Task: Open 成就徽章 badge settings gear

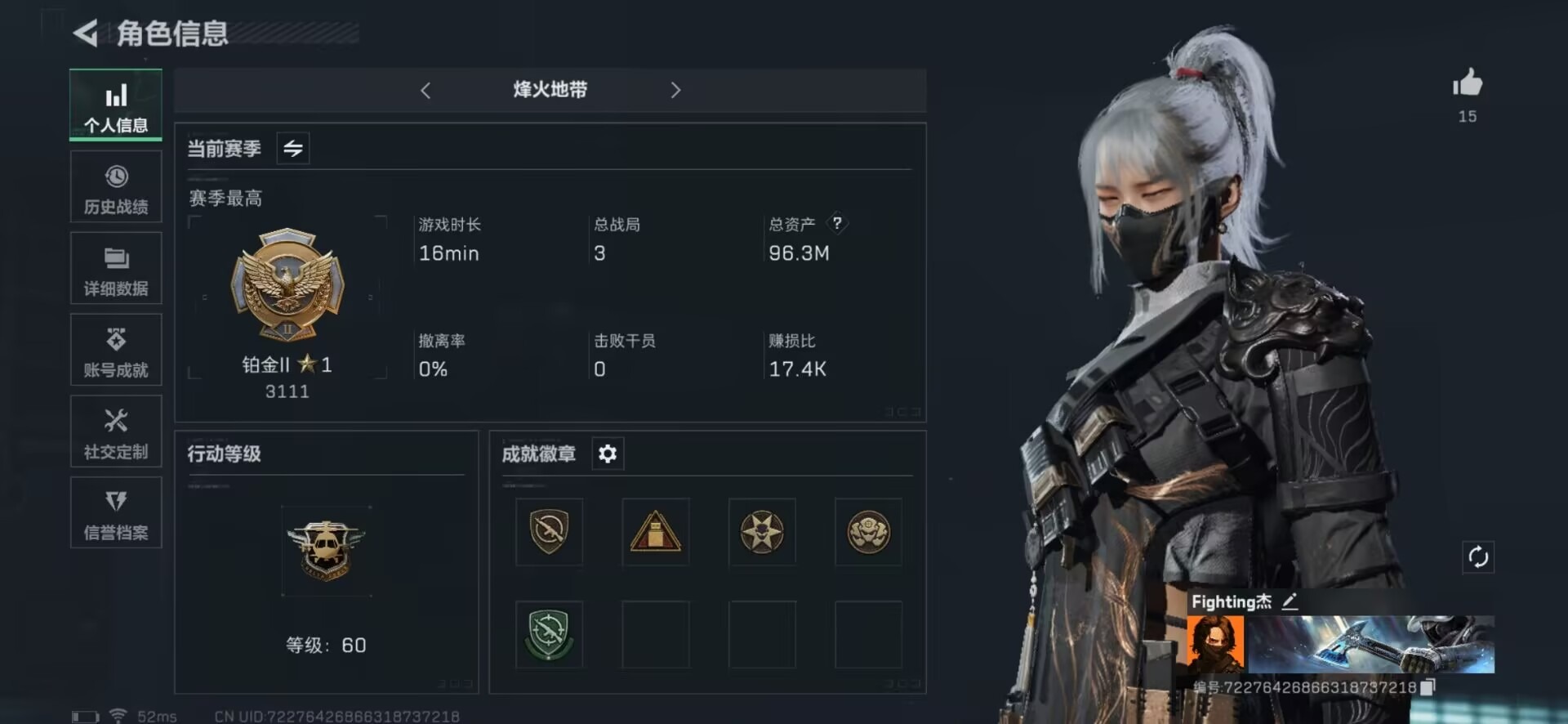Action: click(608, 454)
